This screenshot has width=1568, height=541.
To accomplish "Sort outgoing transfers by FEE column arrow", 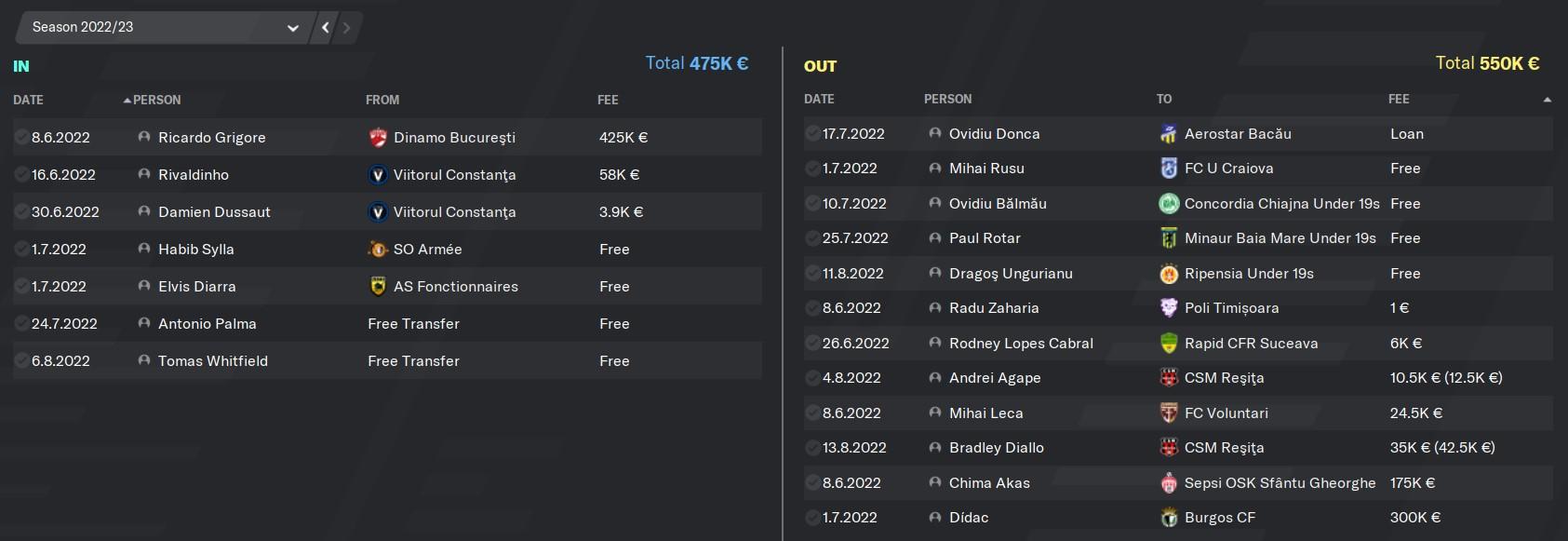I will [1547, 100].
